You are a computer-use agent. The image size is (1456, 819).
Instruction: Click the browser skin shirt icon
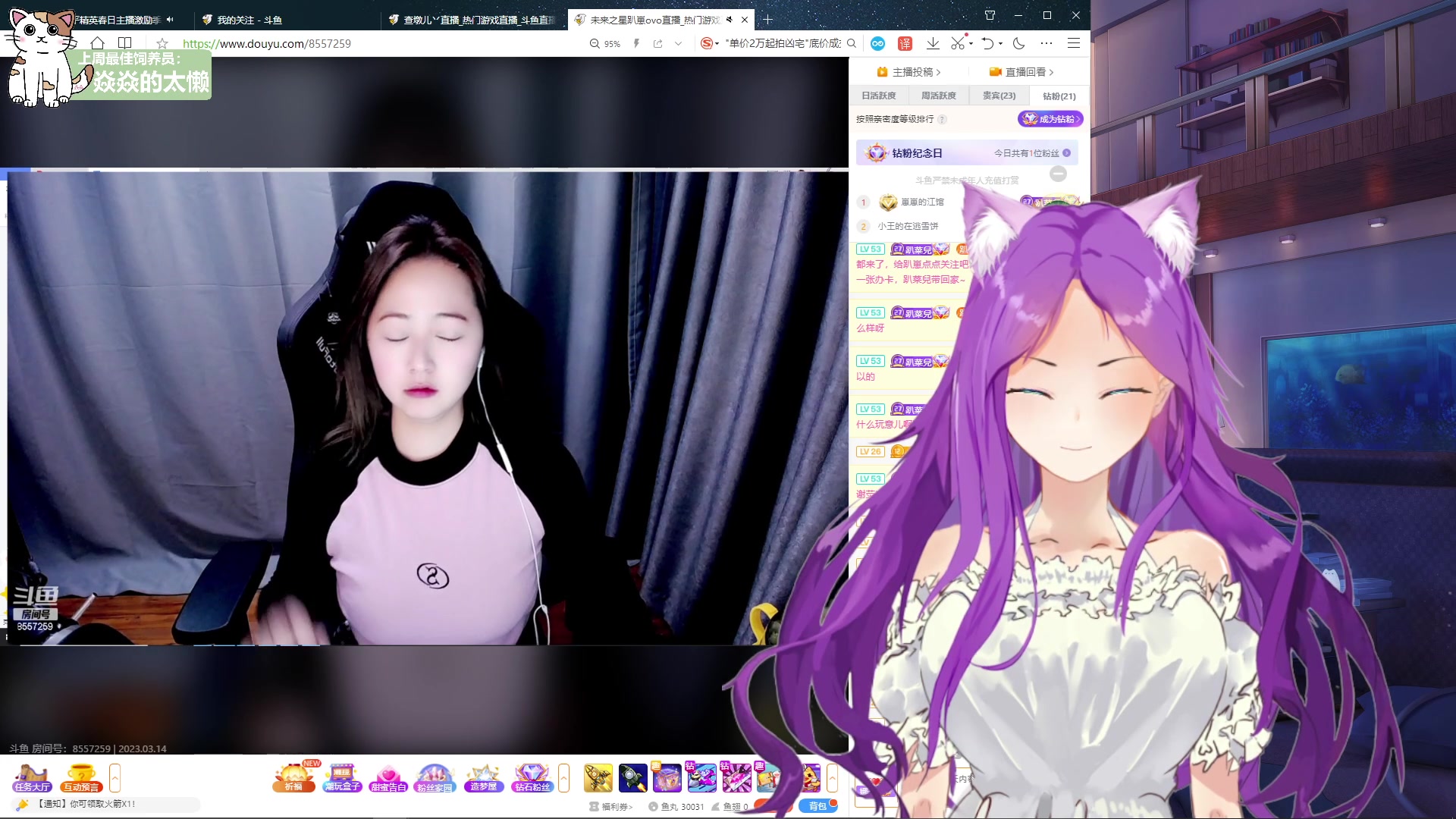(x=990, y=15)
